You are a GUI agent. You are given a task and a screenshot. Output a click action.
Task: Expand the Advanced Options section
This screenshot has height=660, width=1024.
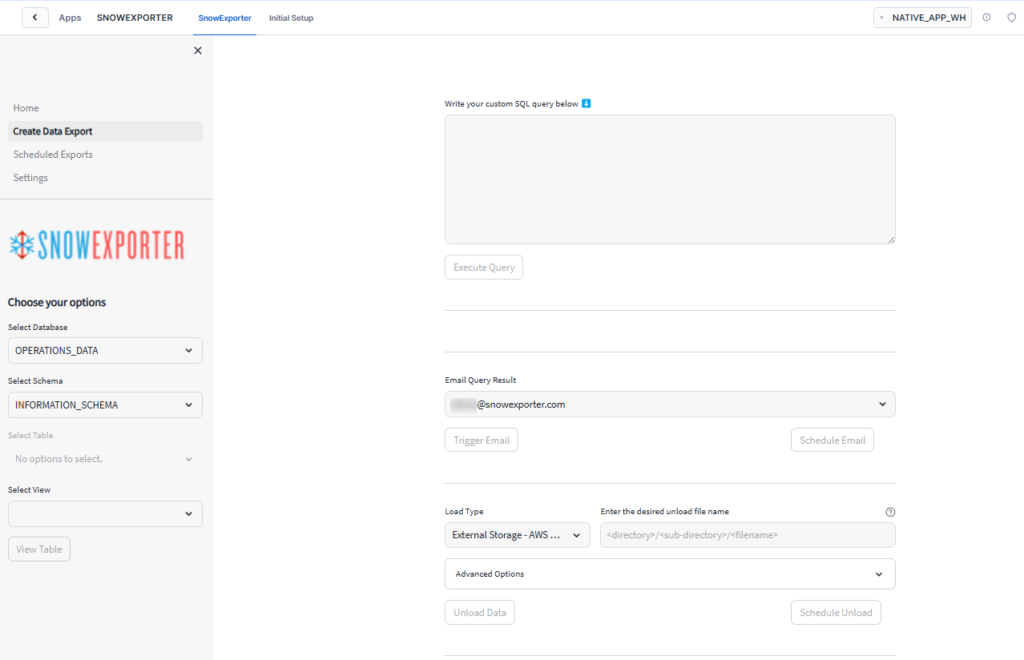tap(669, 574)
